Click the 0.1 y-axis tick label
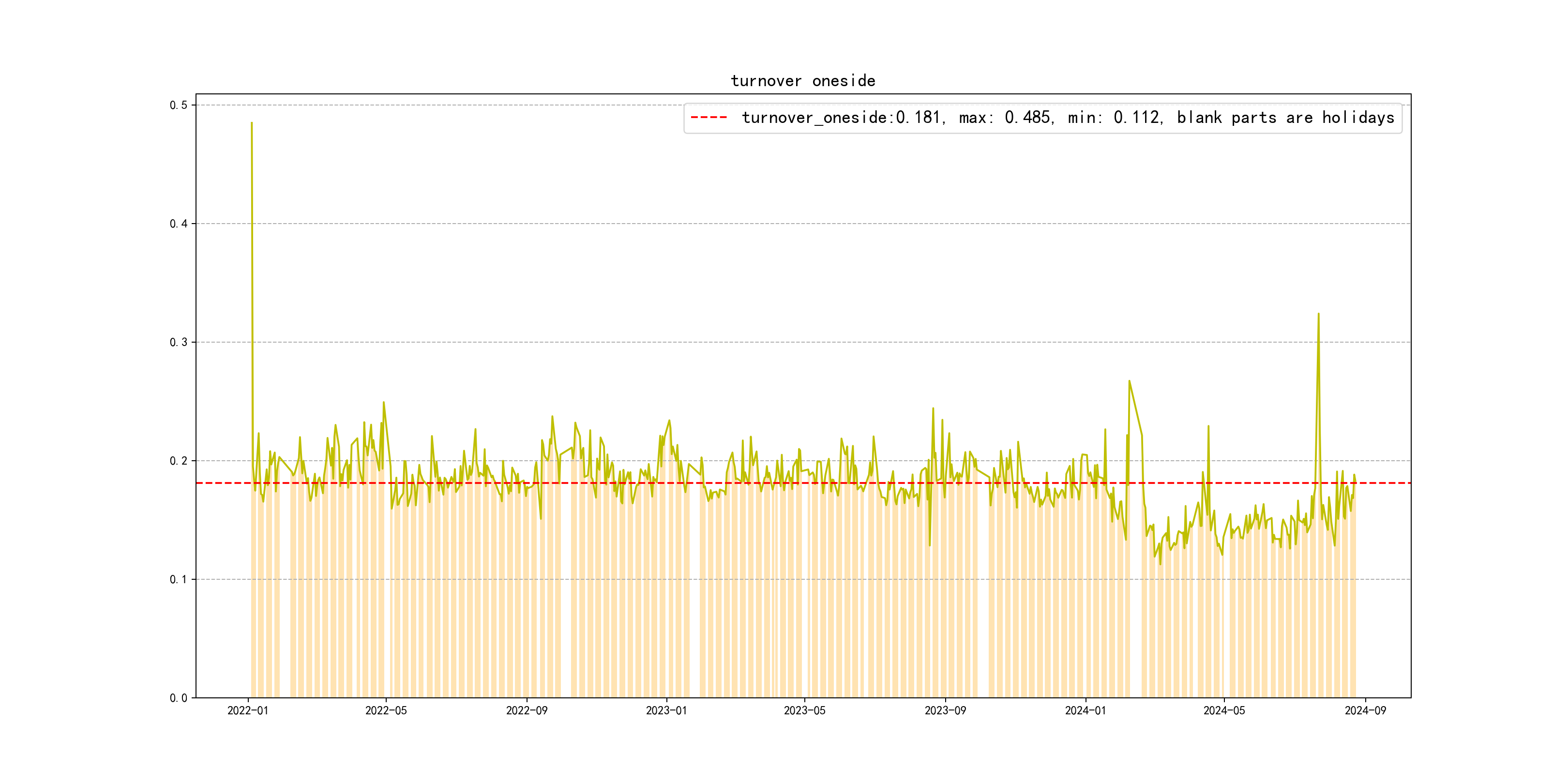Screen dimensions: 1568x784 [x=179, y=579]
